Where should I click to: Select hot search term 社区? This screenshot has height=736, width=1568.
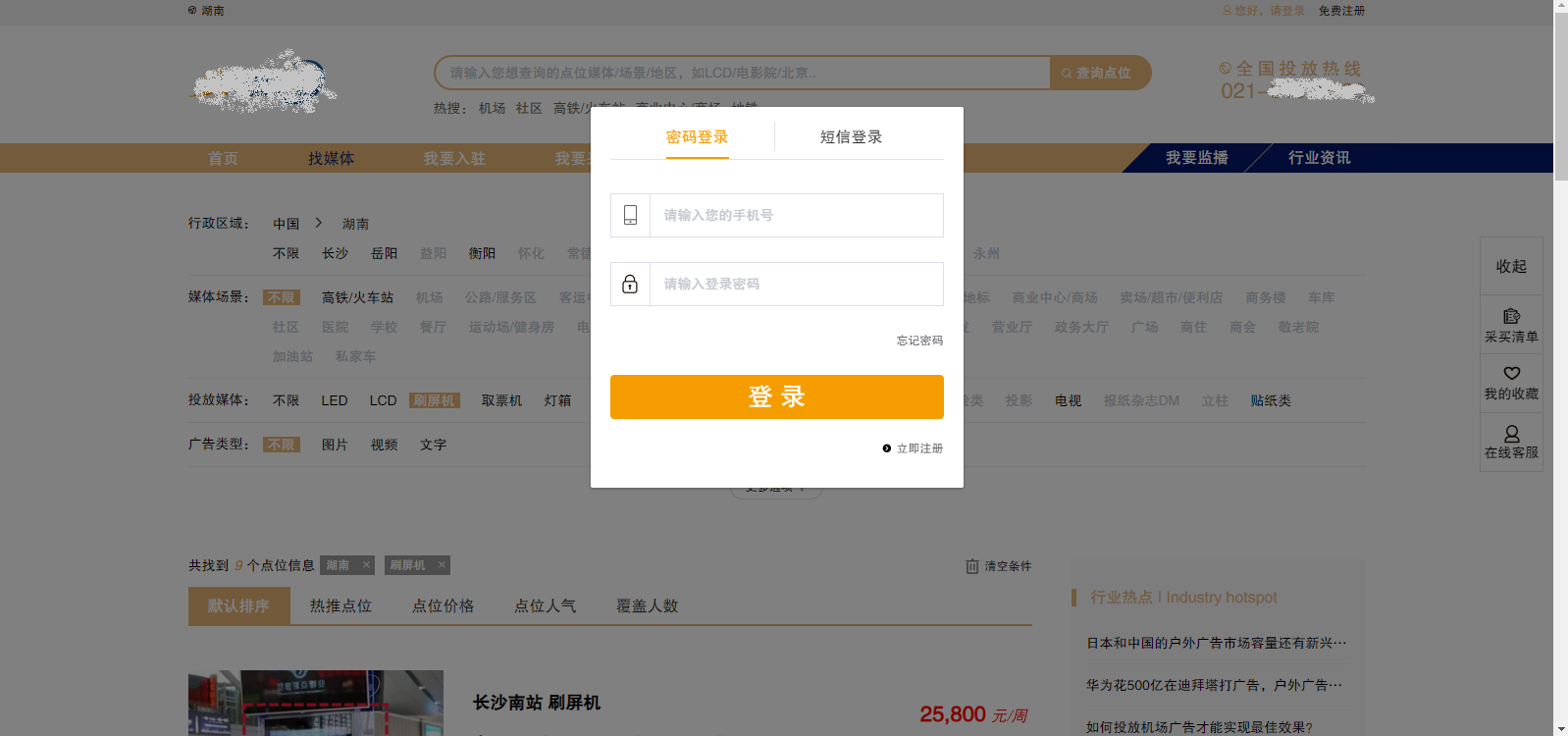(x=529, y=108)
